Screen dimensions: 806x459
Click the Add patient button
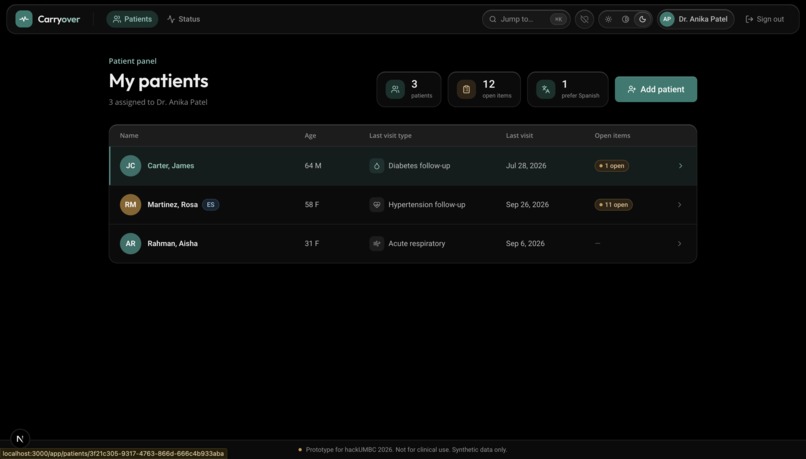[x=655, y=89]
